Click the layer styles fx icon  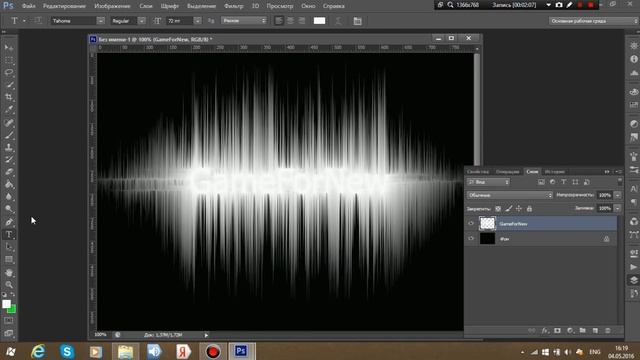pos(545,331)
